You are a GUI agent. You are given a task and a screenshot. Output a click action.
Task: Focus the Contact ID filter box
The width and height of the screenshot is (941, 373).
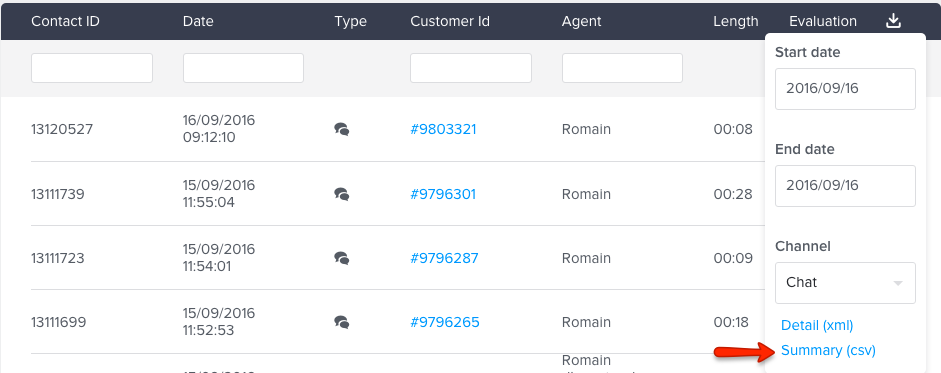pyautogui.click(x=92, y=68)
